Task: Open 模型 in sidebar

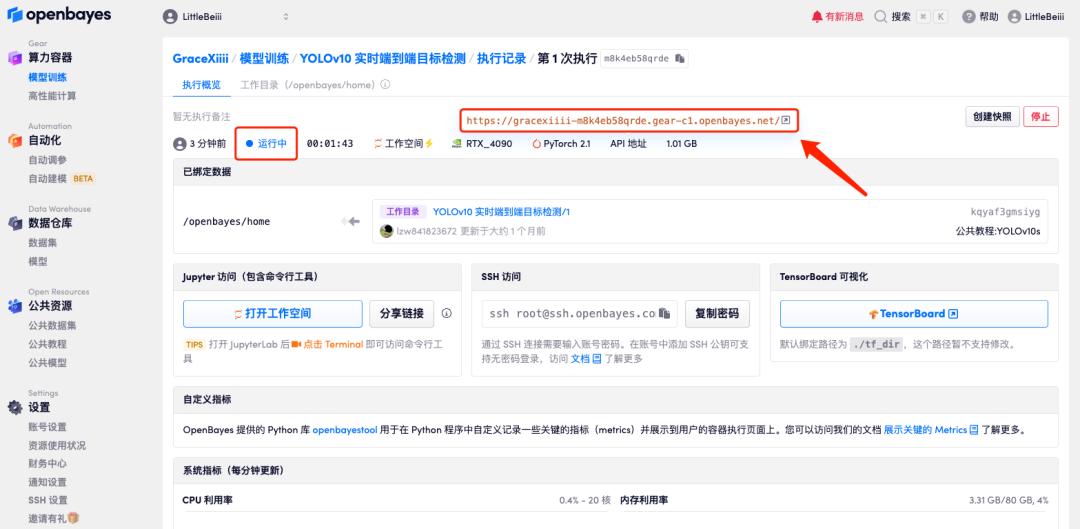Action: point(38,261)
